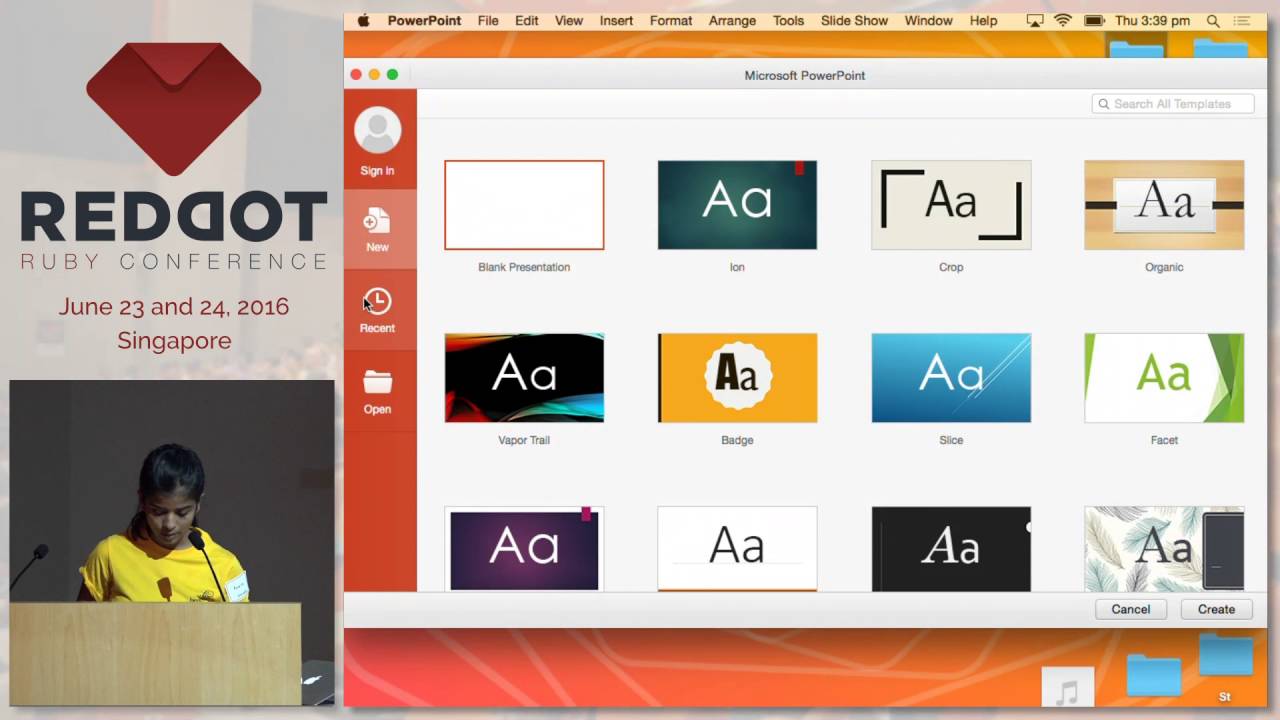The image size is (1280, 720).
Task: Select the Vapor Trail template
Action: coord(524,378)
